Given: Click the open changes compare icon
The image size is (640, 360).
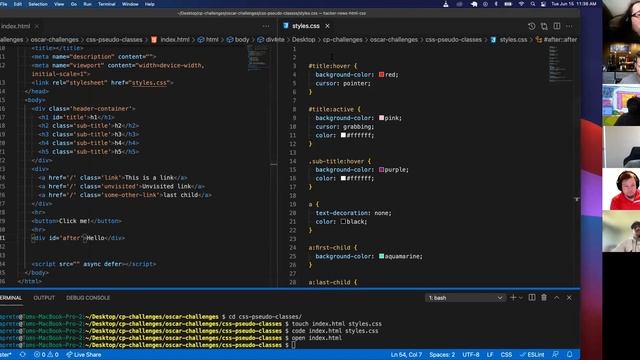Looking at the screenshot, I should pos(544,26).
